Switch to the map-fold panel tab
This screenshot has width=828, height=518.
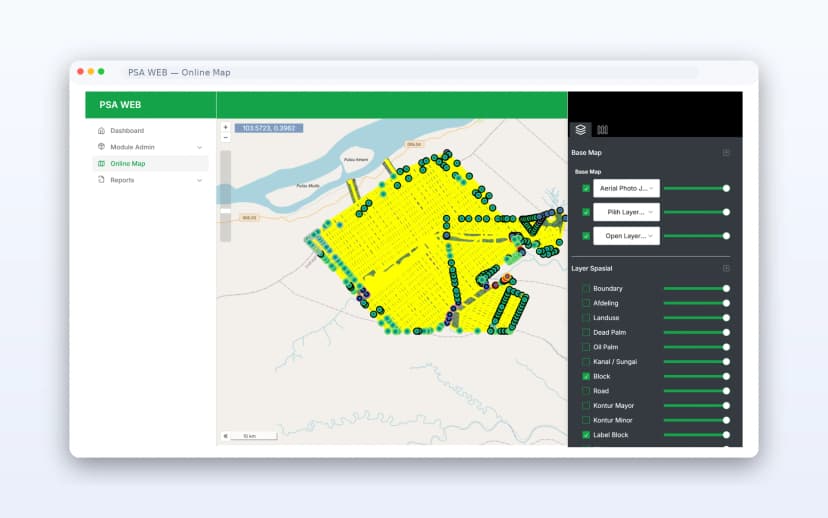[603, 130]
